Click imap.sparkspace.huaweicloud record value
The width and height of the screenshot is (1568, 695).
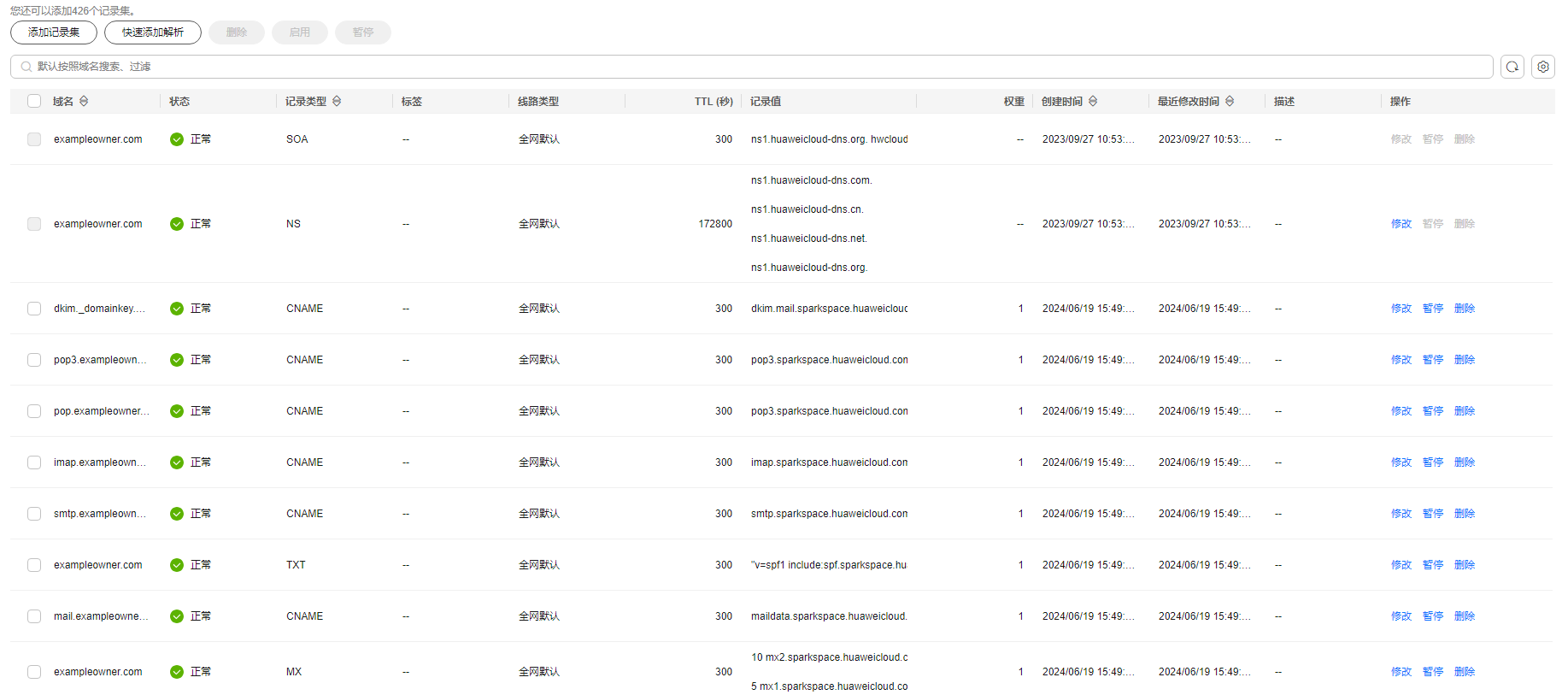point(830,462)
